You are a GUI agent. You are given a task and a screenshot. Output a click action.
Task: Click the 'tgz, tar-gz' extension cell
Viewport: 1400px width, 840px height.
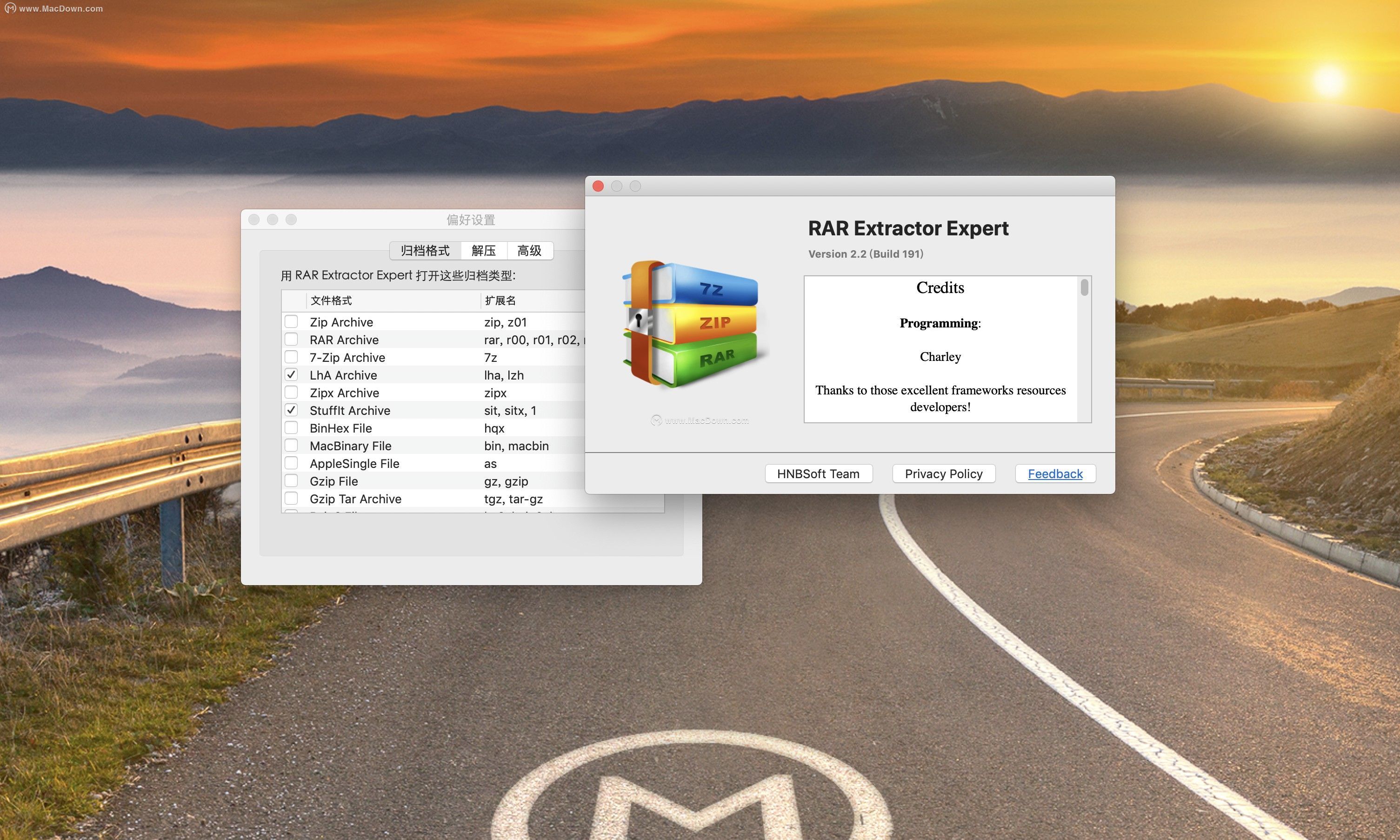click(513, 499)
